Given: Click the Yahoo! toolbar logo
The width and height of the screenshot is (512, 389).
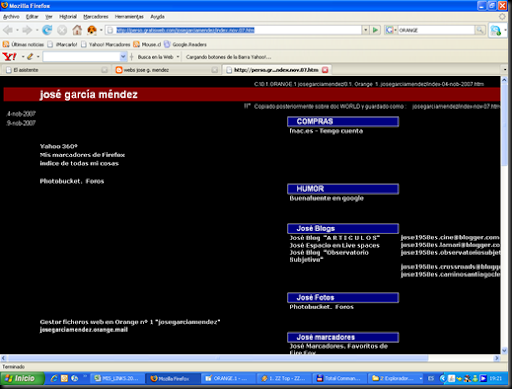Looking at the screenshot, I should [x=10, y=57].
